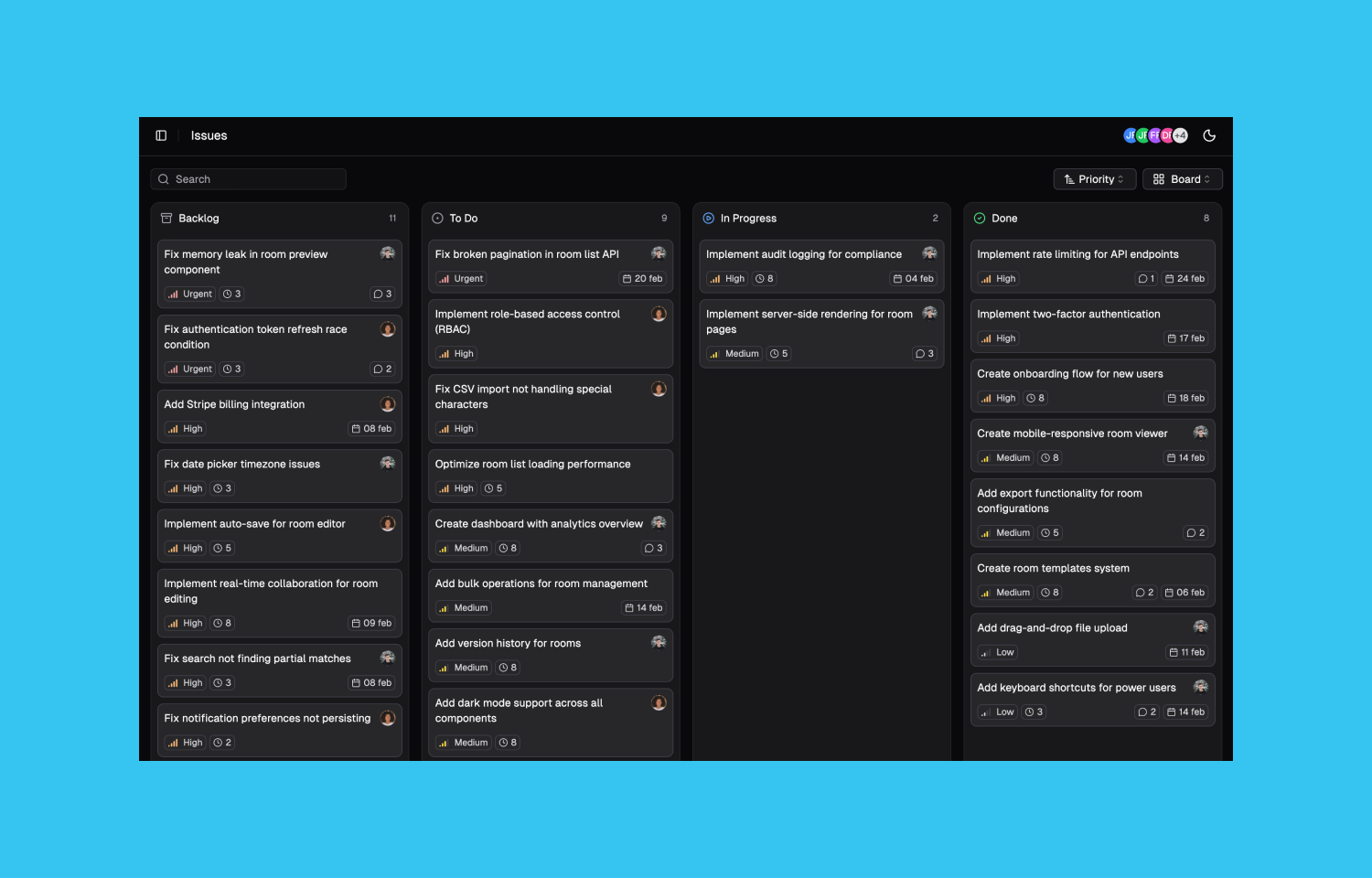This screenshot has width=1372, height=878.
Task: Click the High badge on 'Implement two-factor authentication'
Action: [997, 337]
